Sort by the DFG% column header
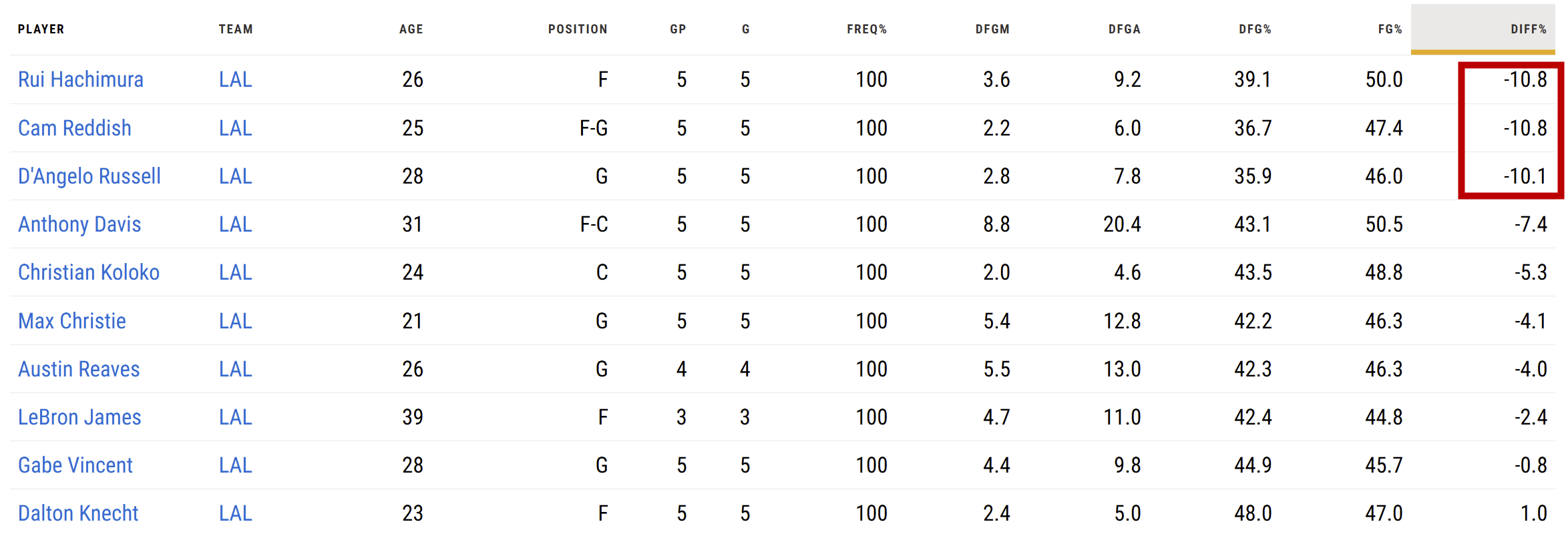The image size is (1568, 538). 1254,29
